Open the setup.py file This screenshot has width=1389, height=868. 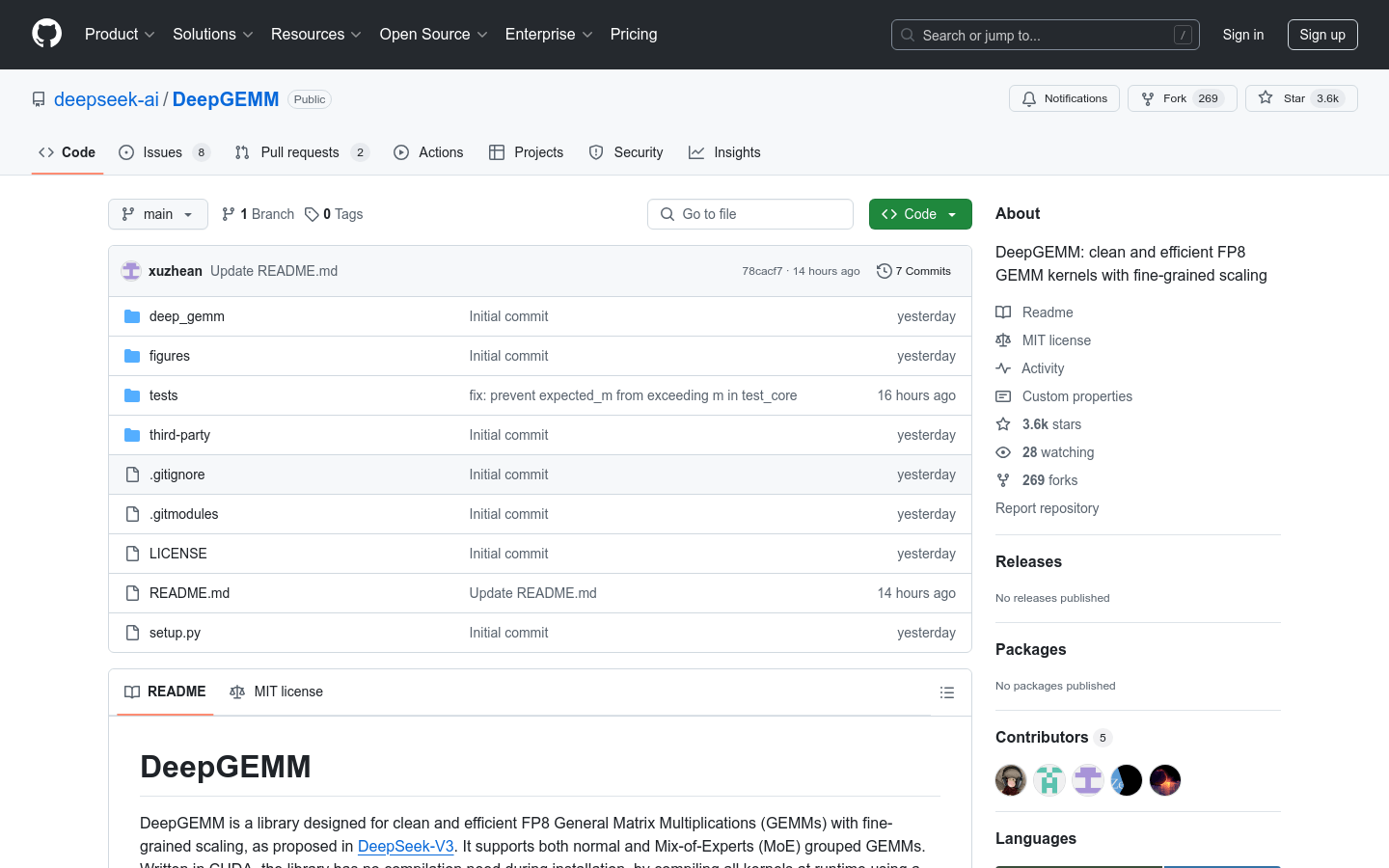click(x=176, y=633)
